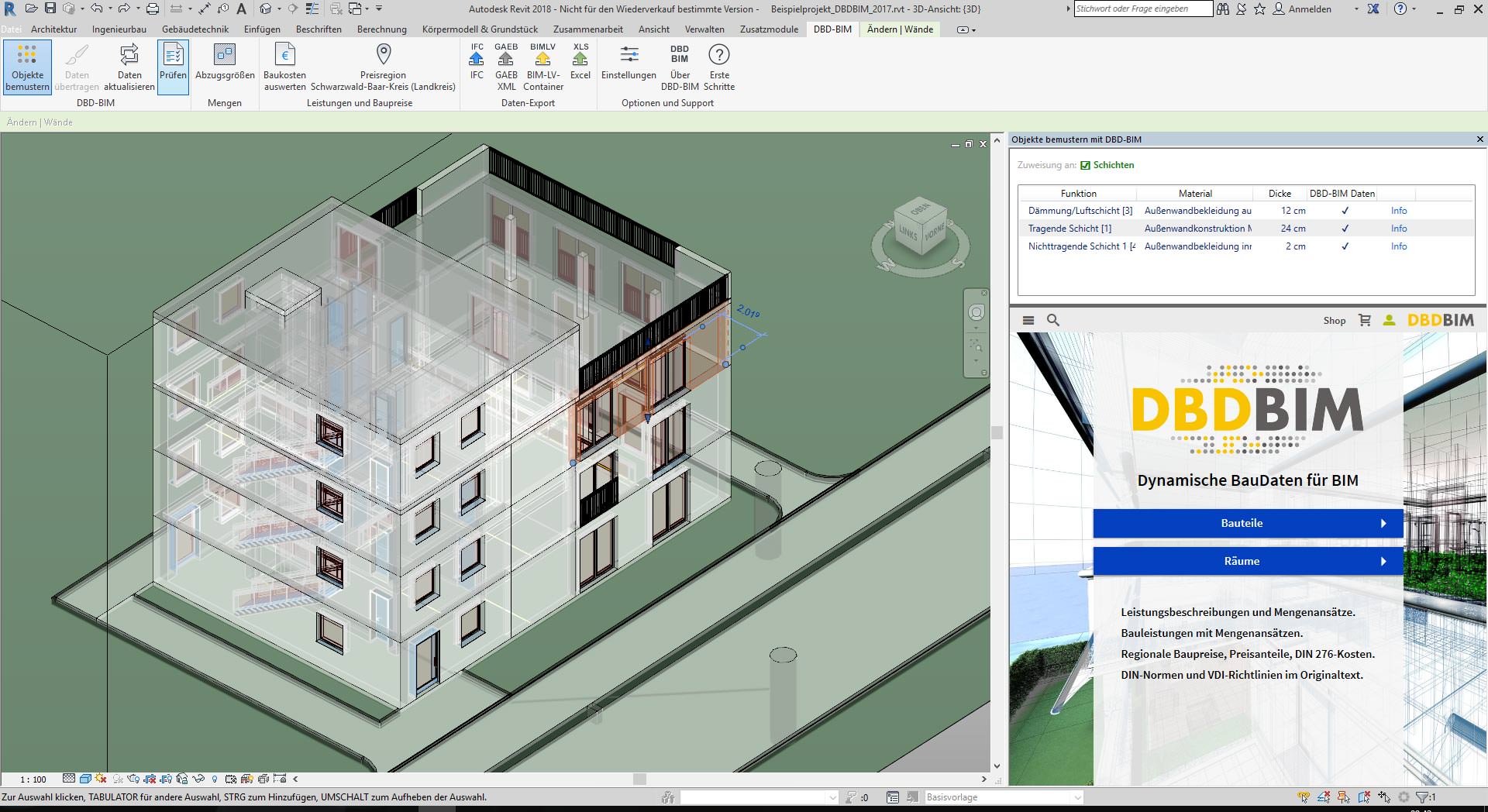The height and width of the screenshot is (812, 1488).
Task: Open Erste Schritte help
Action: pos(719,67)
